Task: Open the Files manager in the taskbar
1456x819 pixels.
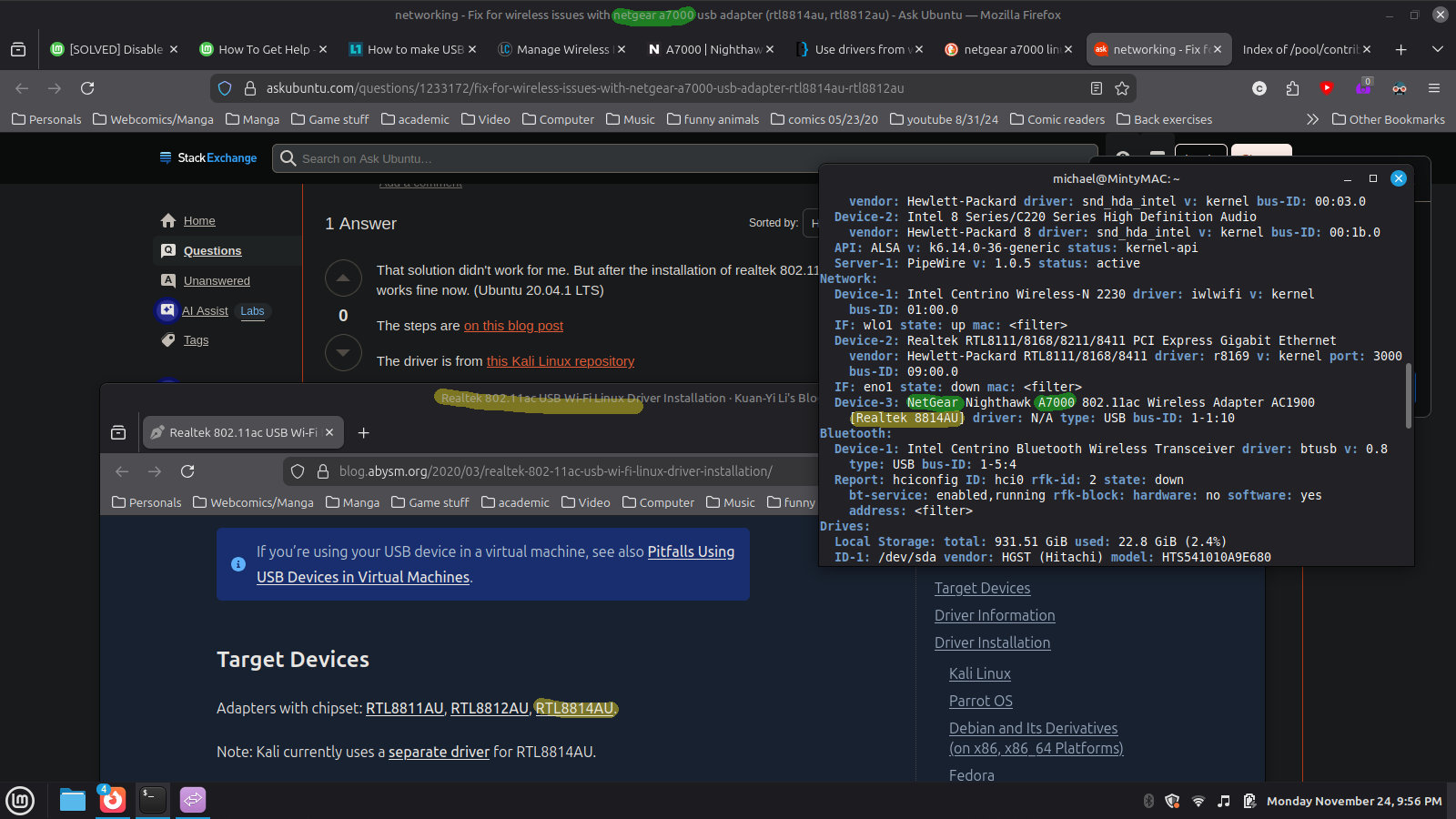Action: tap(73, 800)
